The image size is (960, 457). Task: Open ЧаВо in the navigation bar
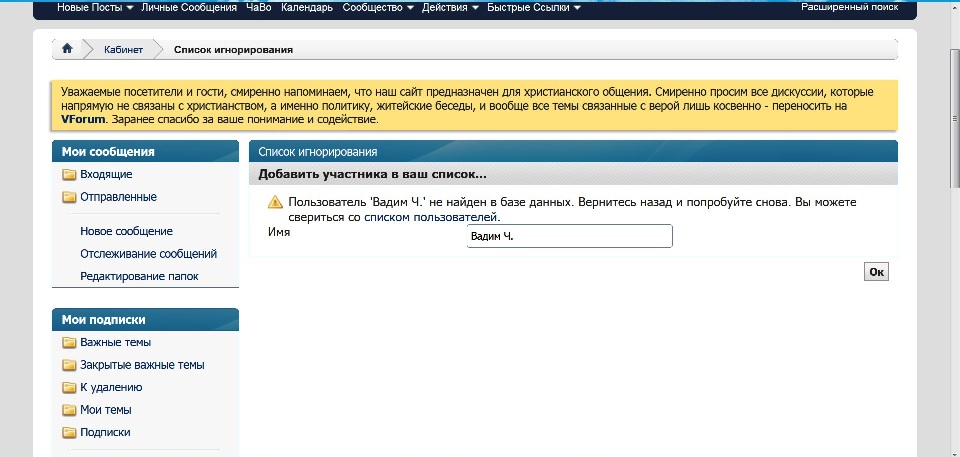[255, 7]
